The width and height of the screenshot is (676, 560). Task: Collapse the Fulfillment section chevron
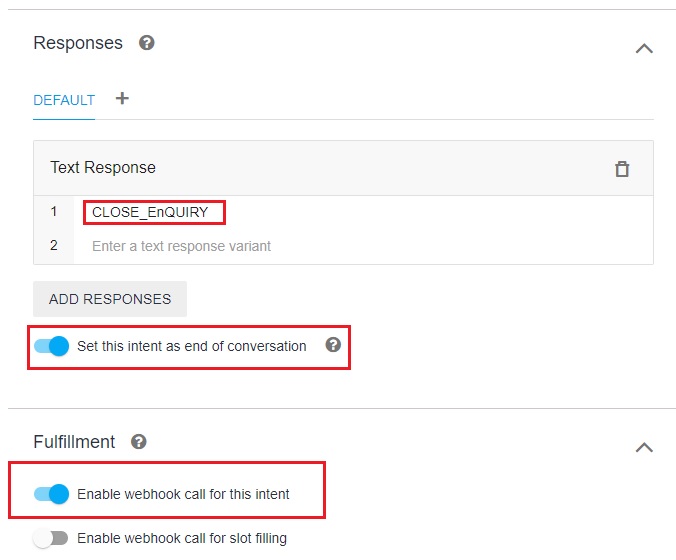pos(644,447)
